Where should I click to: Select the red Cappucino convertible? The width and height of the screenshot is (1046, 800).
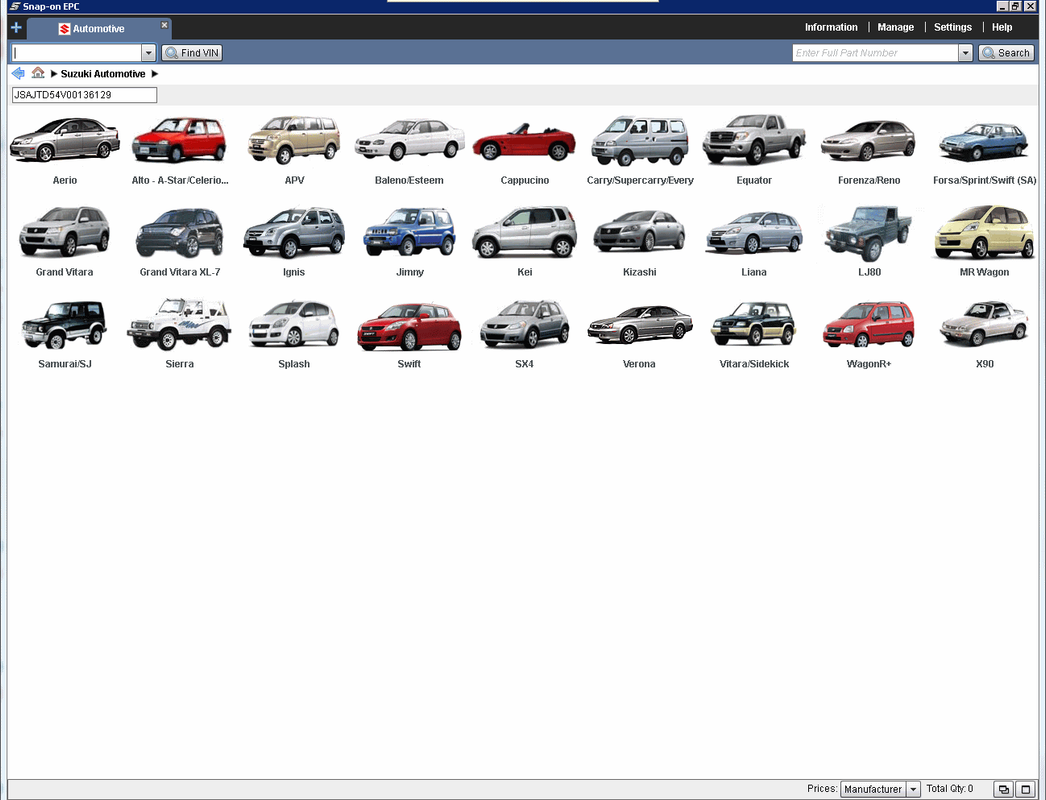(524, 141)
